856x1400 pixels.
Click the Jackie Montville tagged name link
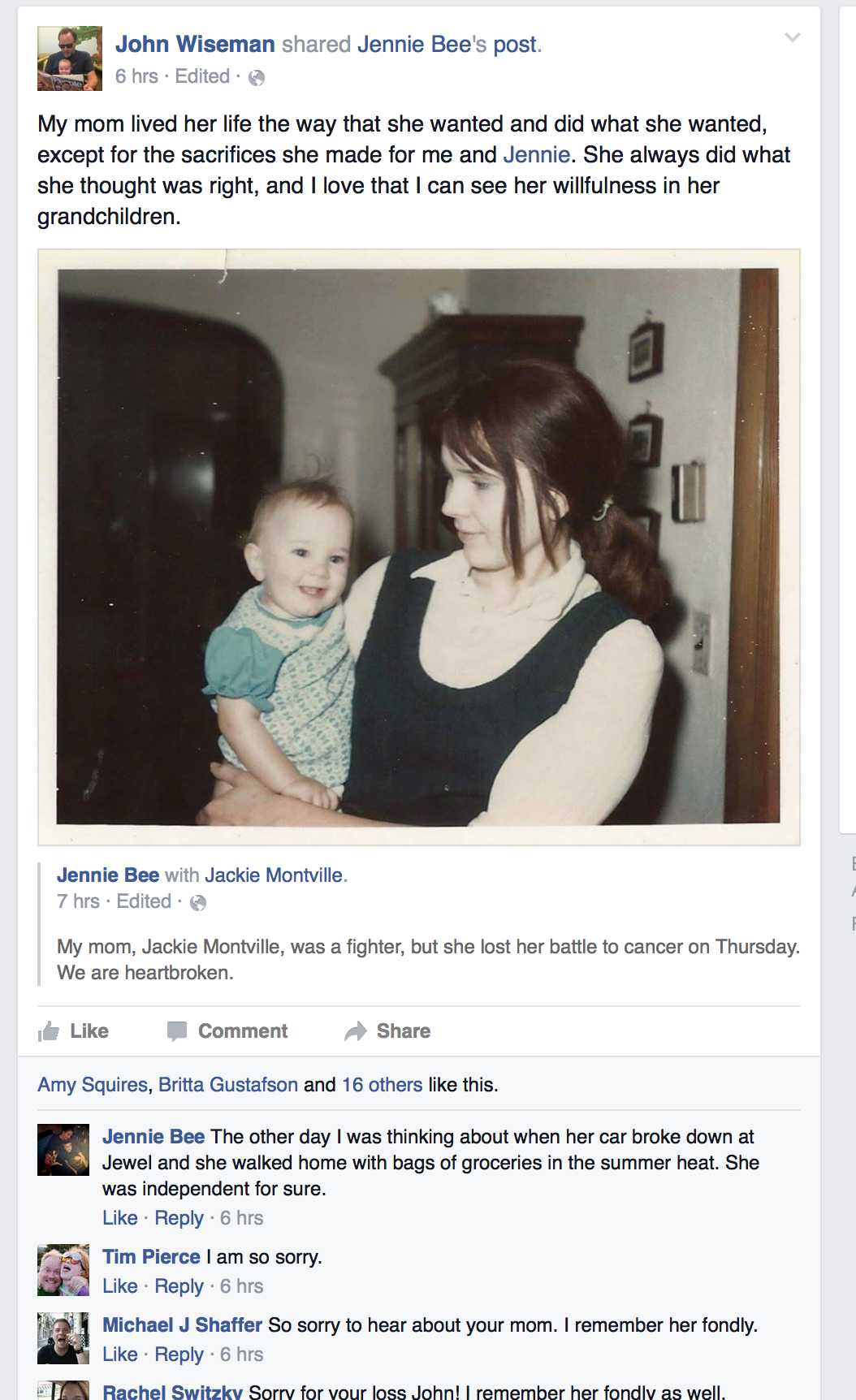[x=274, y=875]
